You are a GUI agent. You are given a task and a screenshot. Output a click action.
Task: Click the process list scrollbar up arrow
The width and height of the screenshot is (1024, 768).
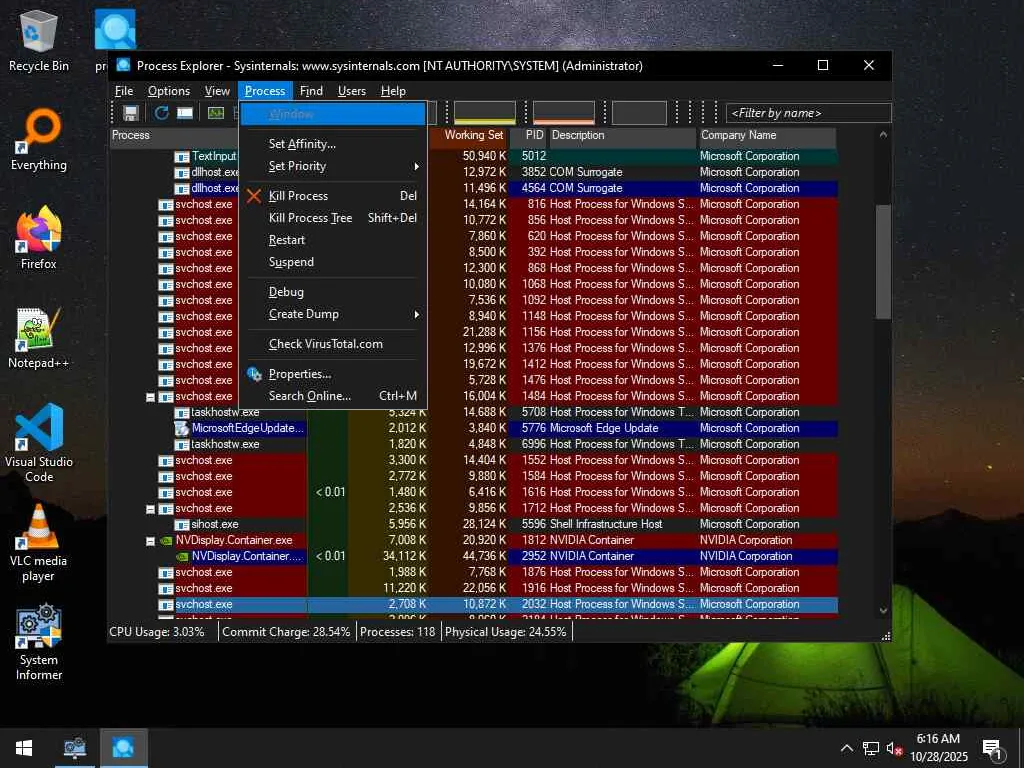tap(883, 135)
